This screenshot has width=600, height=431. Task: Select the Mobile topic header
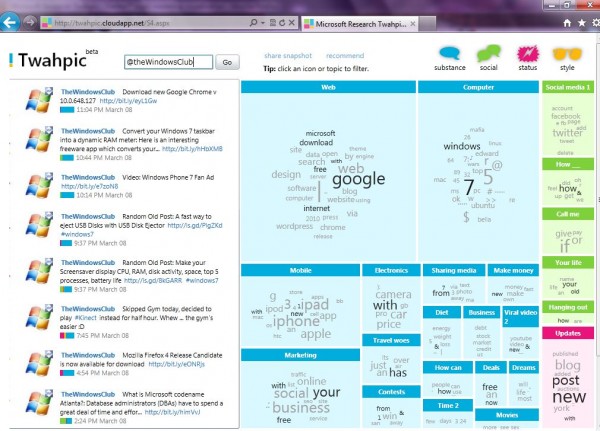point(300,270)
